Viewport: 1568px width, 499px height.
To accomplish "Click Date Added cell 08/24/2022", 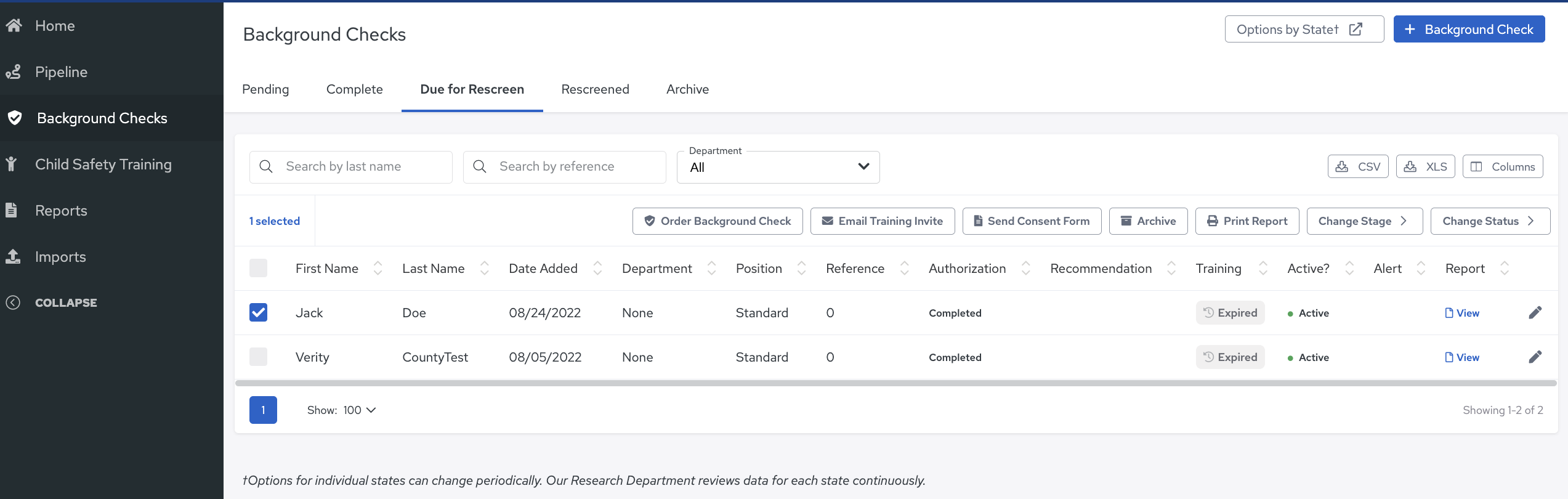I will tap(545, 313).
